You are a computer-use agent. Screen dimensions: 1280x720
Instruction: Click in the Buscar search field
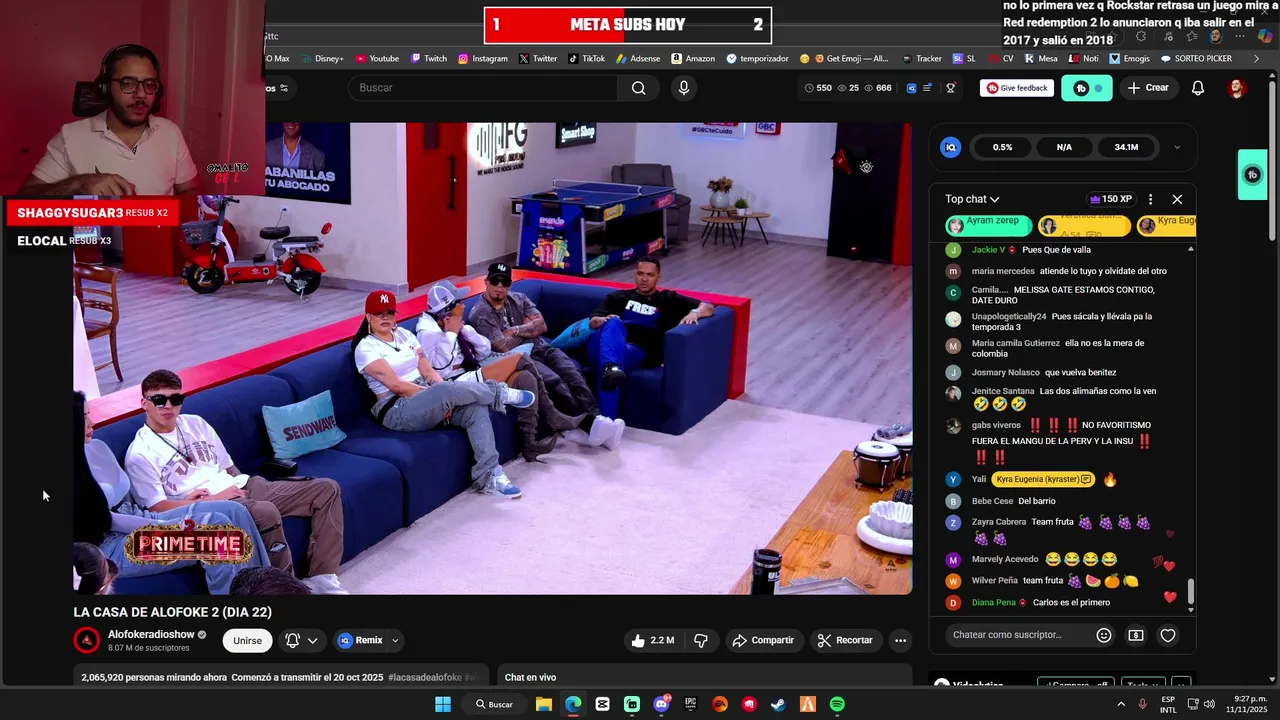484,88
